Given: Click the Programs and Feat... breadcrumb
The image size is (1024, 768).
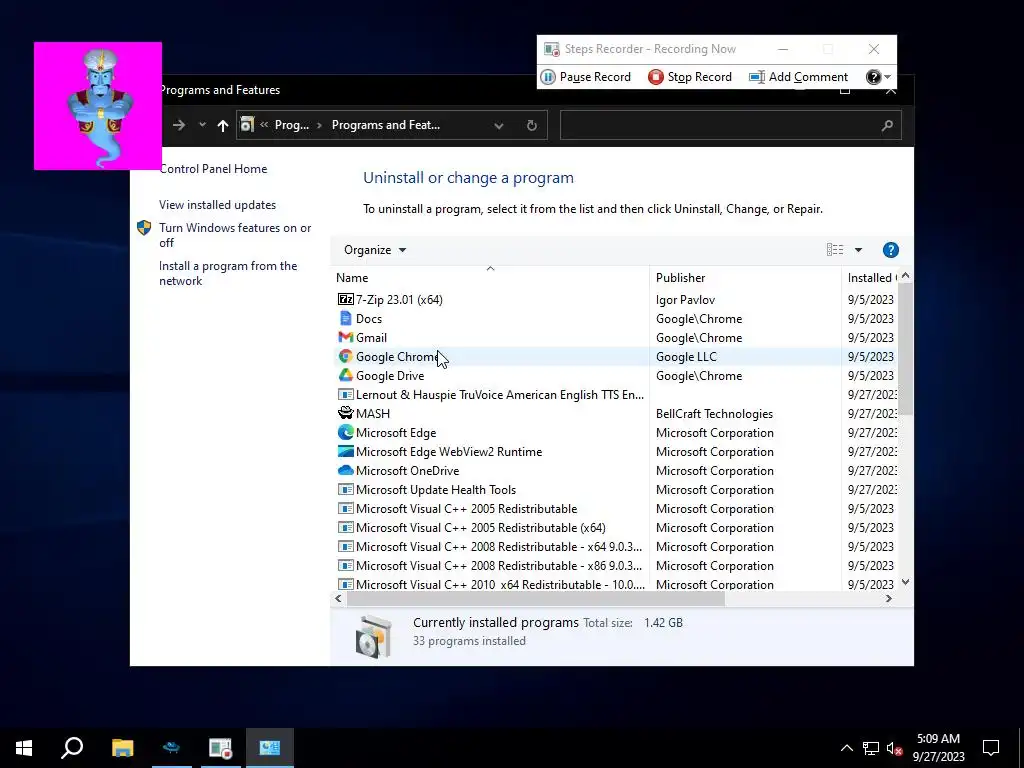Looking at the screenshot, I should pyautogui.click(x=386, y=125).
